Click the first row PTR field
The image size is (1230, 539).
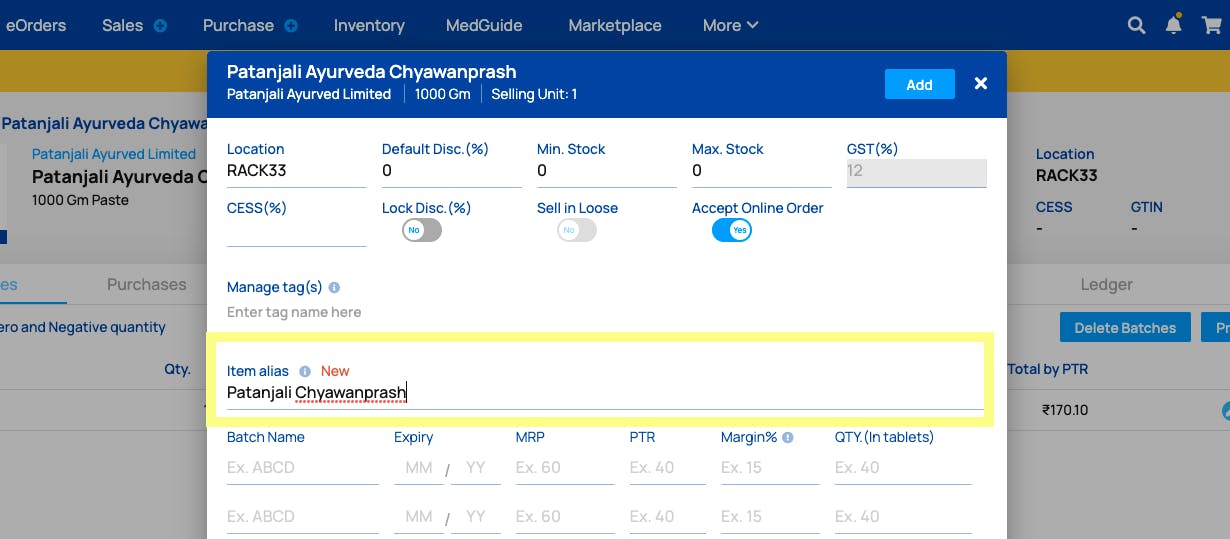tap(668, 468)
